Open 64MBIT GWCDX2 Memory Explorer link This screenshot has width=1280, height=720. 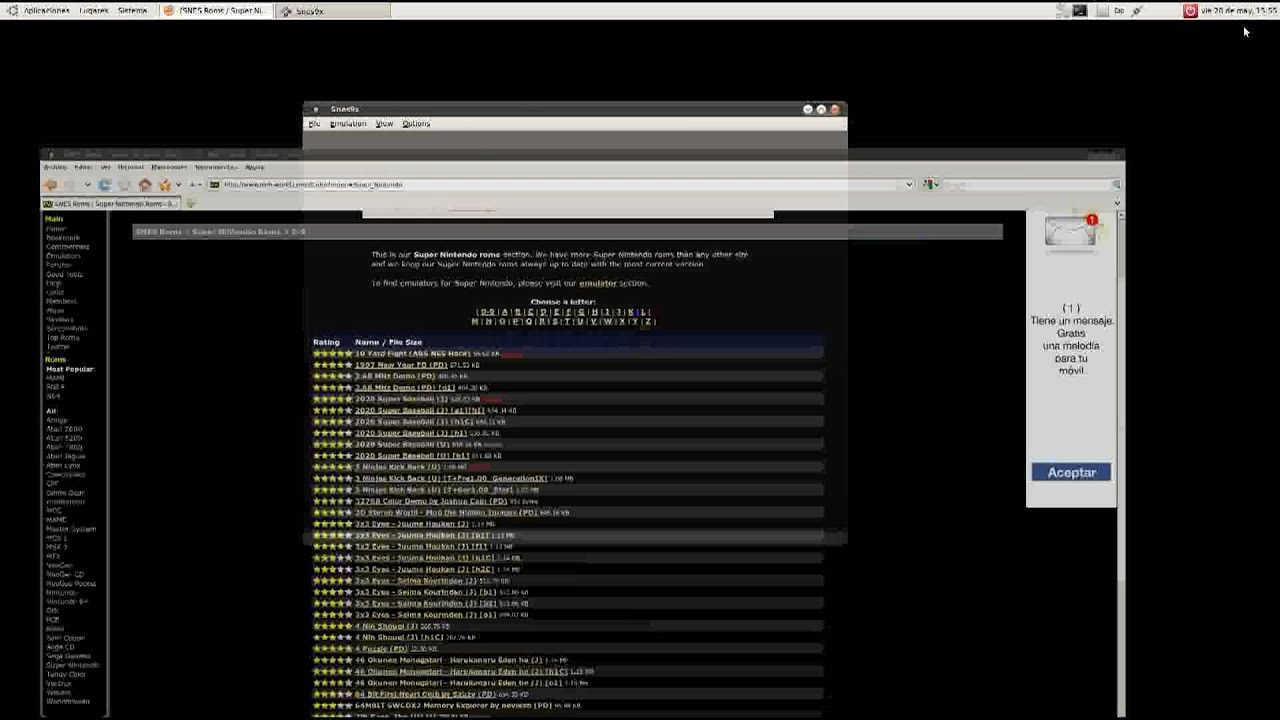453,705
